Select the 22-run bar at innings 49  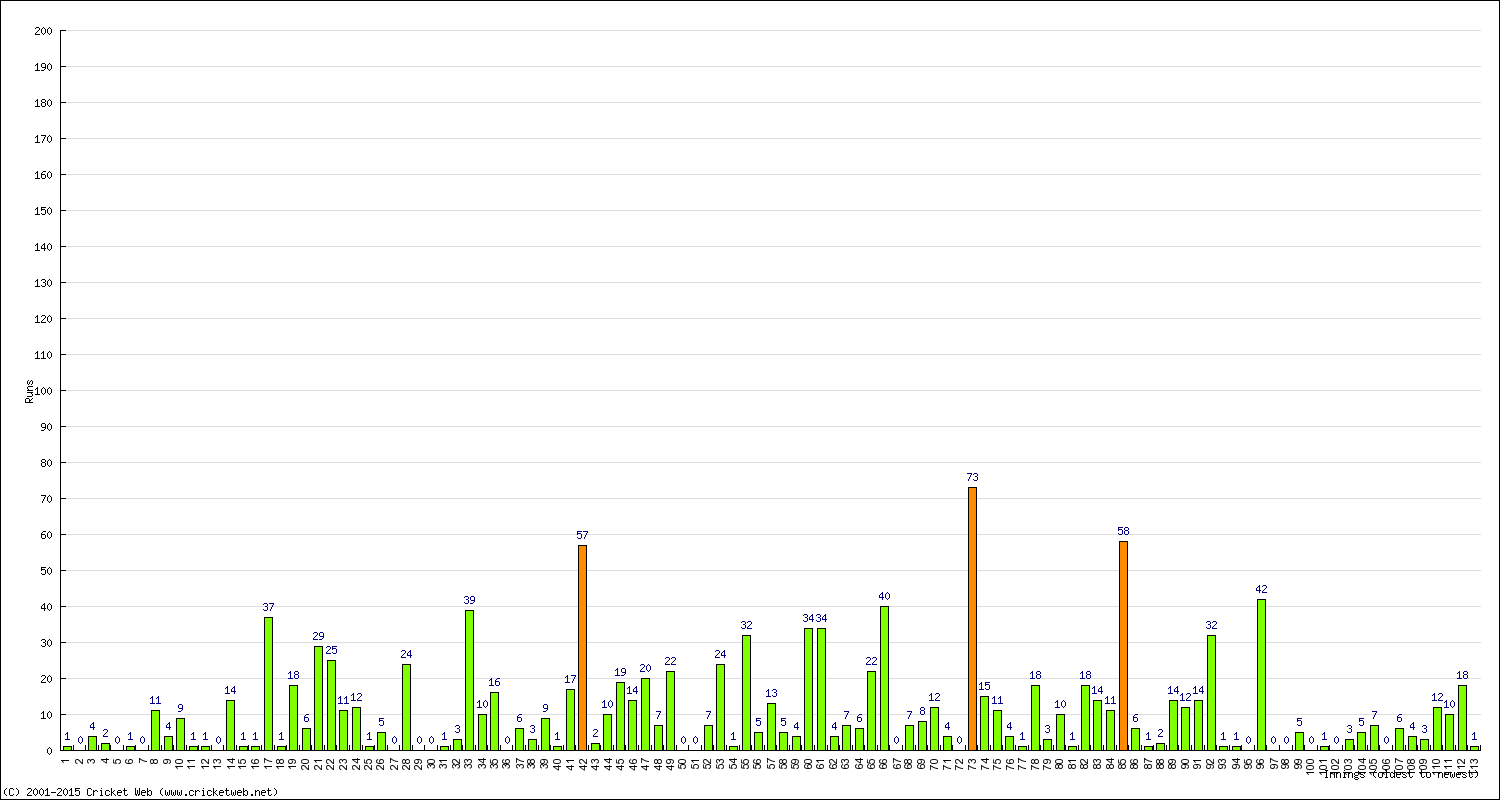670,711
